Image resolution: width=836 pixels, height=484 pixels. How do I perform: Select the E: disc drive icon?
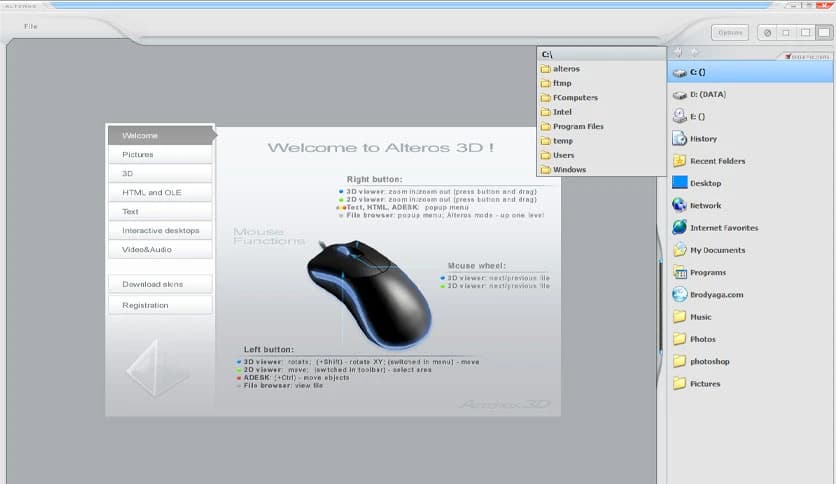click(x=679, y=116)
